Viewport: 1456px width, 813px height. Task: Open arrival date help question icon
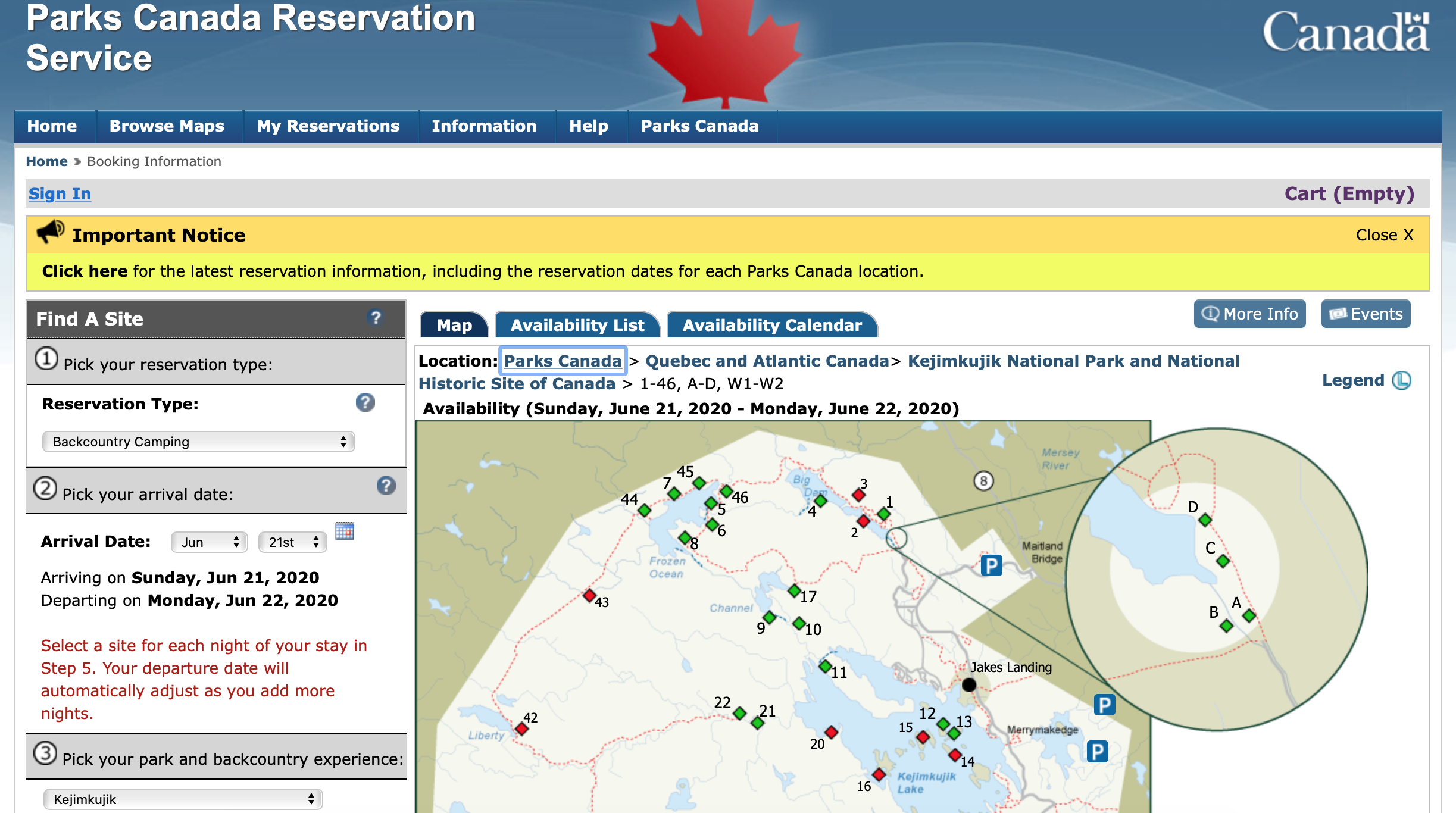386,486
